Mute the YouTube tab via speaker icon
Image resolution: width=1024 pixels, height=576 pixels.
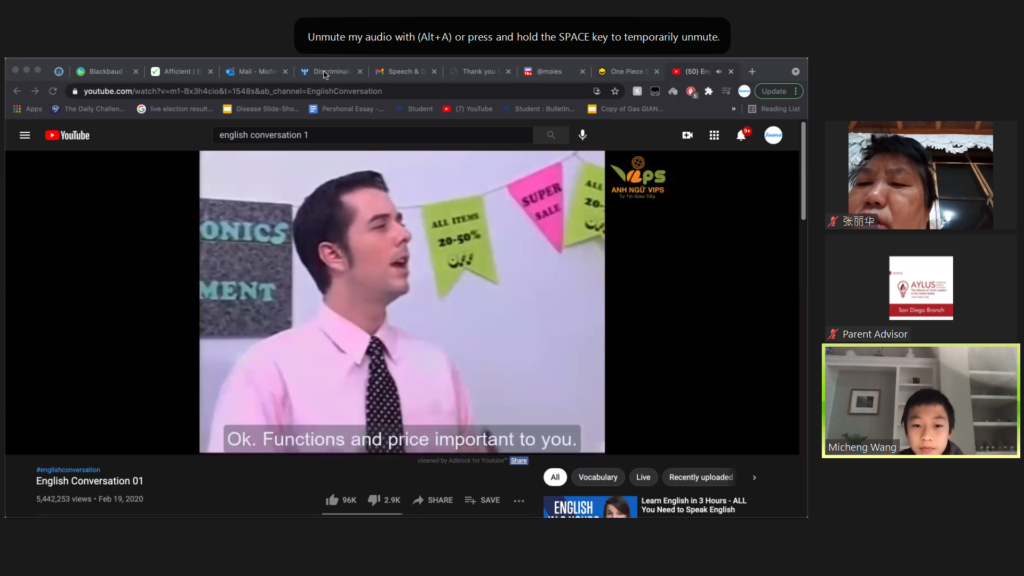coord(719,71)
